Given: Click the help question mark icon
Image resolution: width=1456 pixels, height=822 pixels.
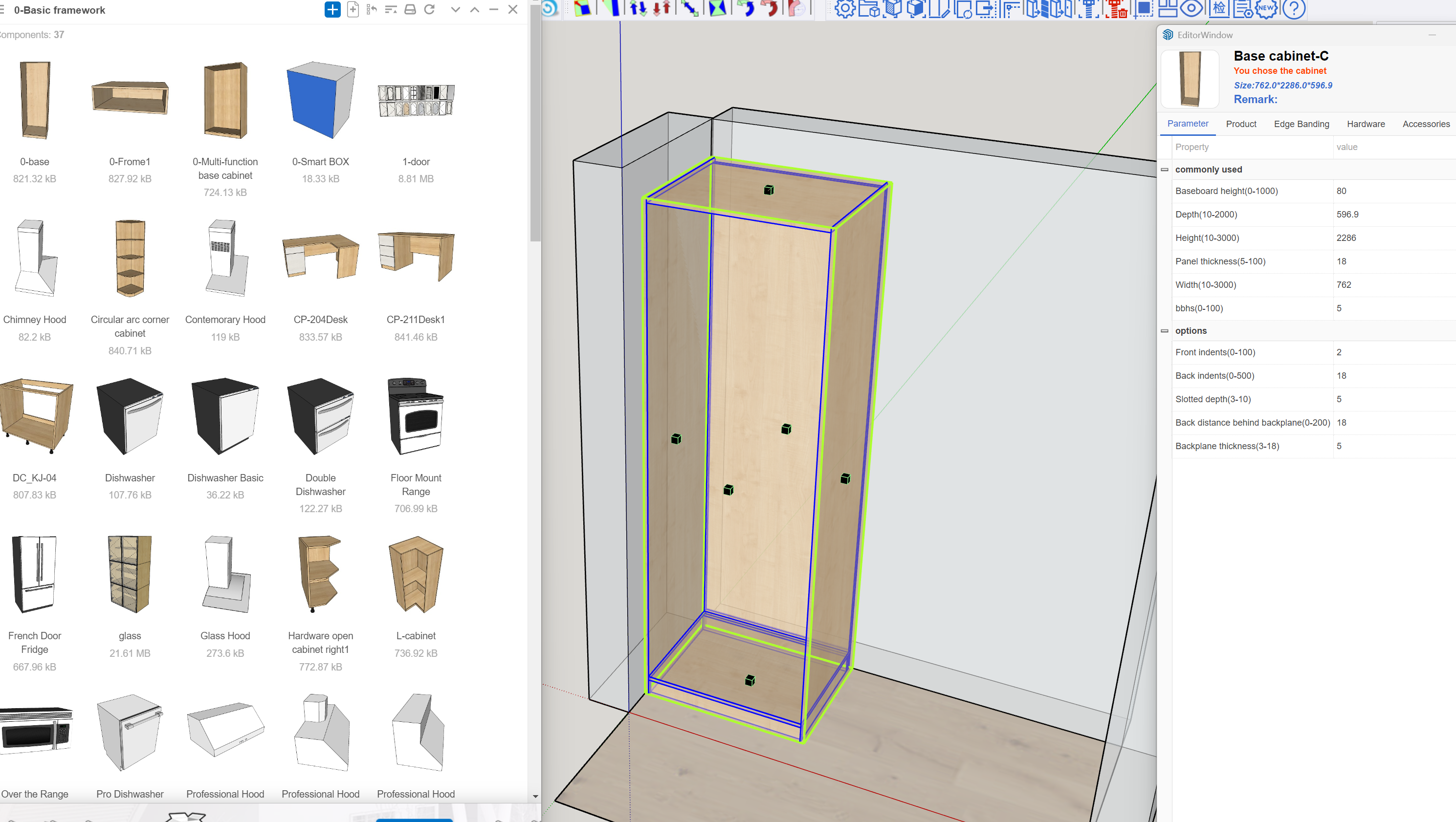Looking at the screenshot, I should pos(1294,9).
